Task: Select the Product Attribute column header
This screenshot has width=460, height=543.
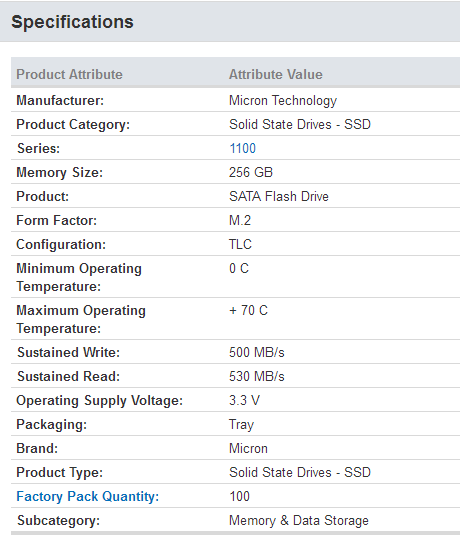Action: [70, 74]
